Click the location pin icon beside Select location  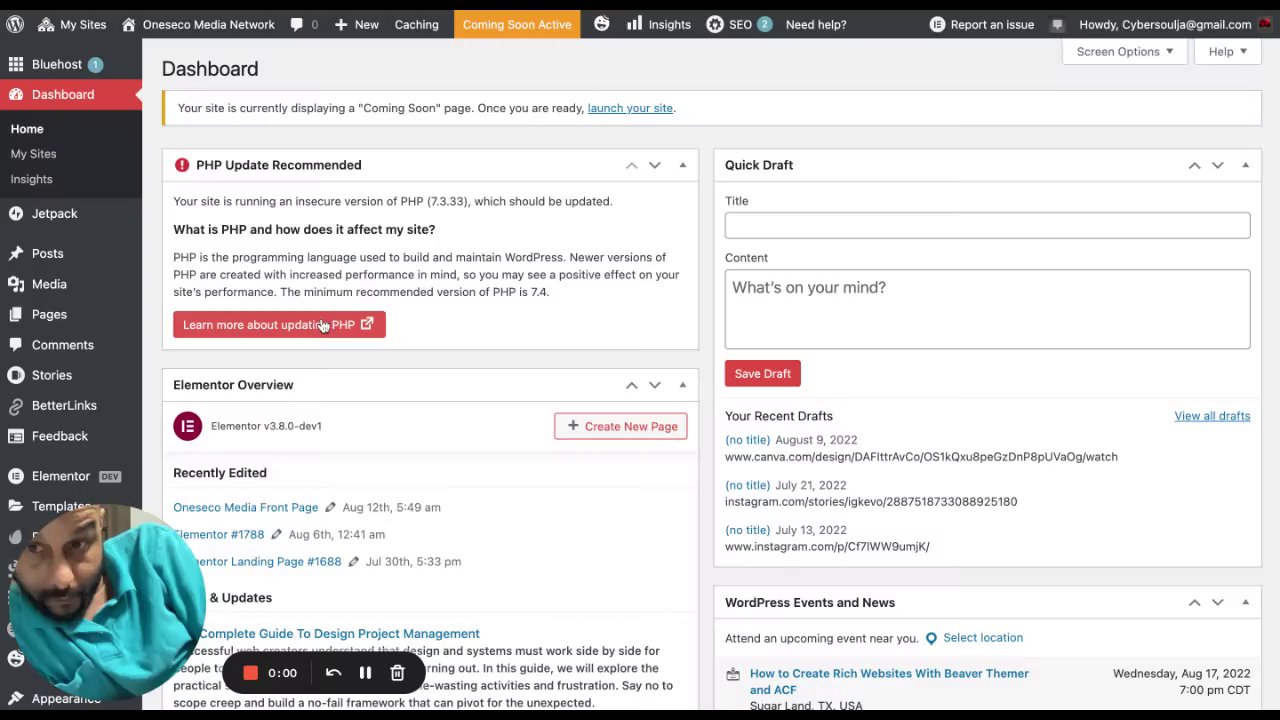pos(931,638)
